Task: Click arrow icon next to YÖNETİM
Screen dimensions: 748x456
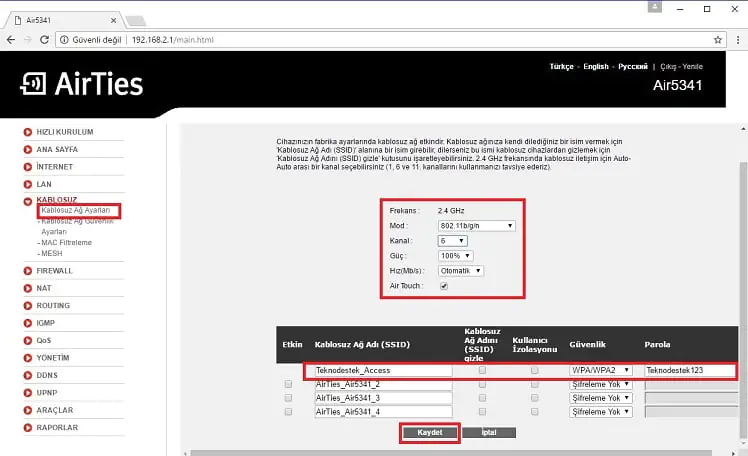Action: coord(28,358)
